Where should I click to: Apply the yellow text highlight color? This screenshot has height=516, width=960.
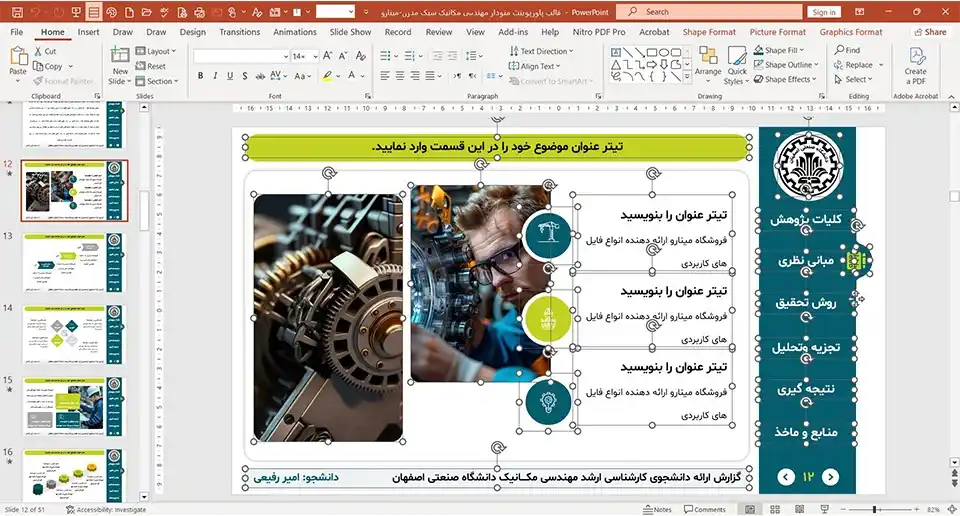(328, 76)
